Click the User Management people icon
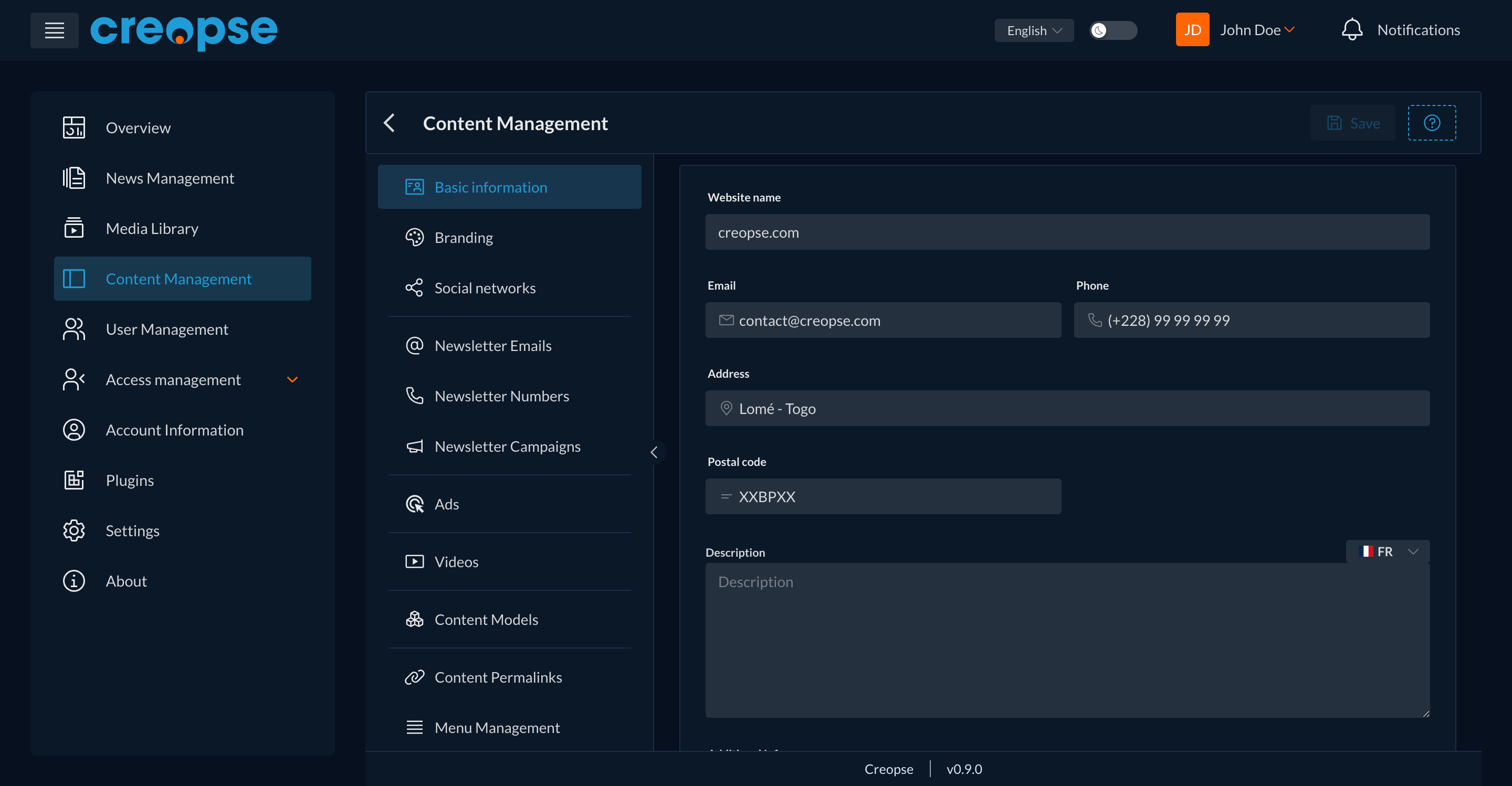The width and height of the screenshot is (1512, 786). (74, 330)
